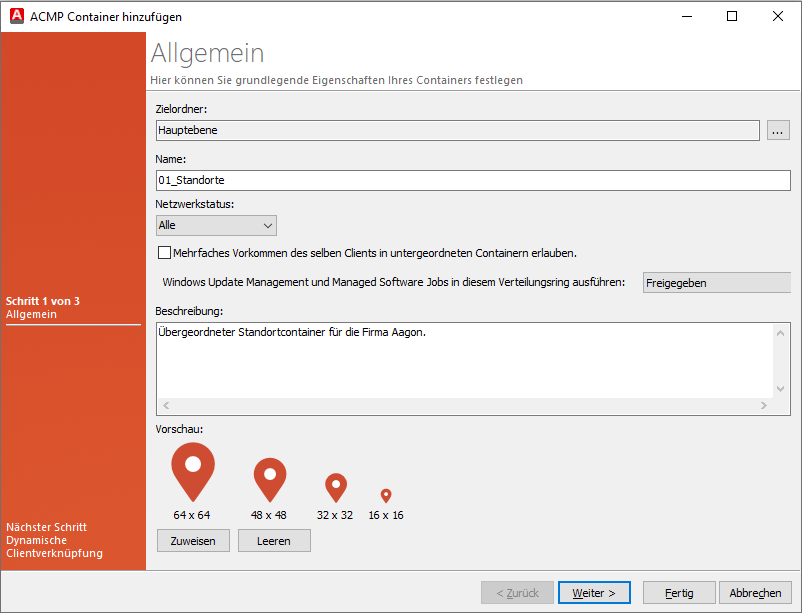Click the ACMP logo in the title bar
Viewport: 802px width, 613px height.
pos(15,16)
